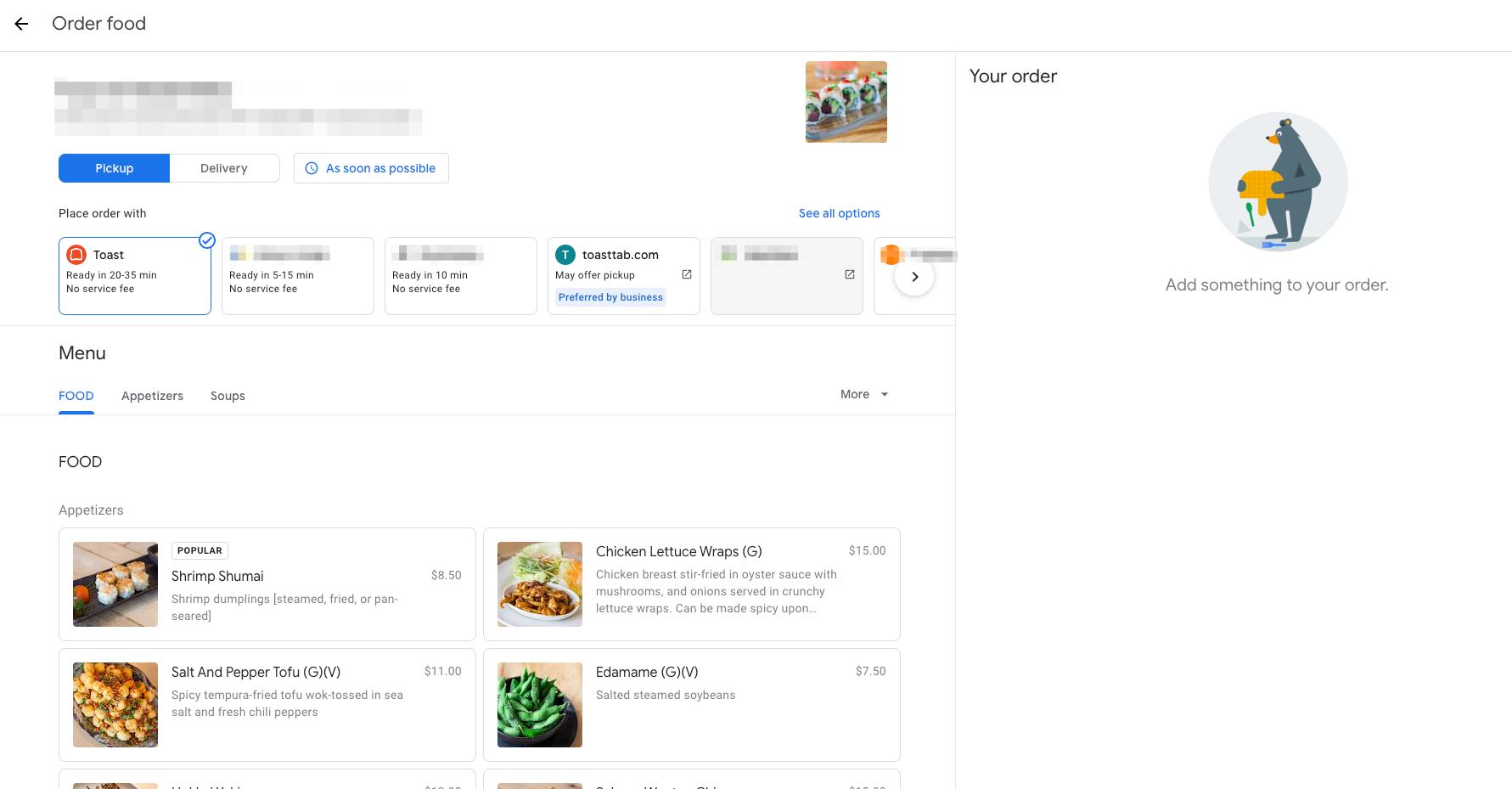This screenshot has width=1512, height=789.
Task: Click the blue checkmark on the Toast card
Action: 206,240
